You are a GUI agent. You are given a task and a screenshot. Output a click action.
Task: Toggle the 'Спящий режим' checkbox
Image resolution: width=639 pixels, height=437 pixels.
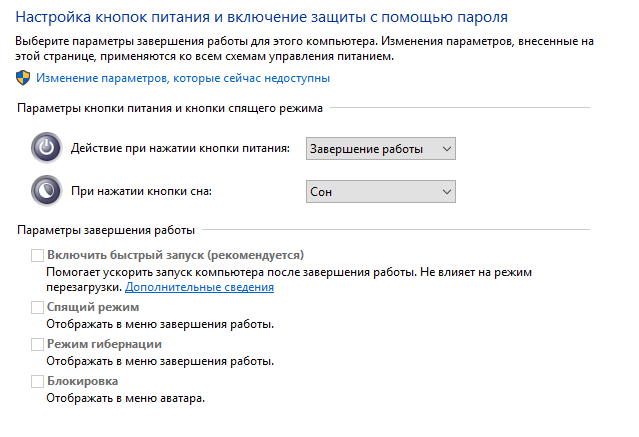(37, 307)
